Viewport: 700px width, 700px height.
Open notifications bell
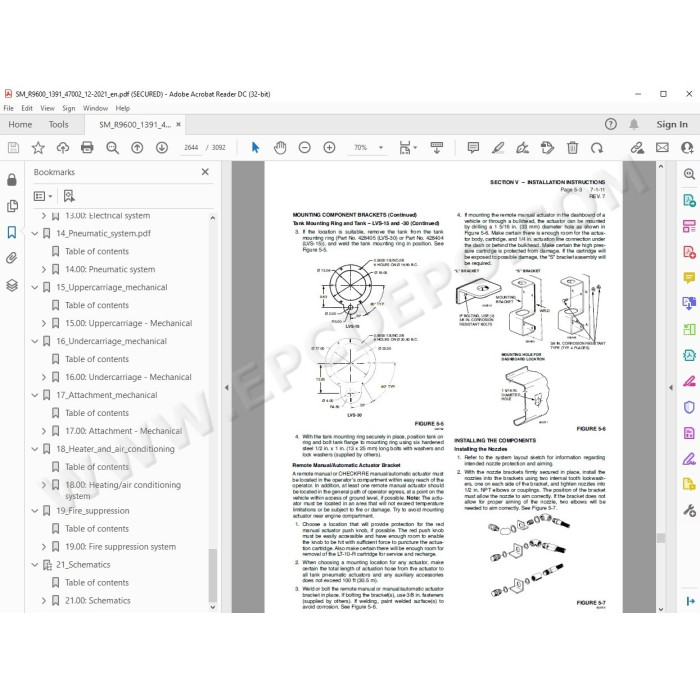(x=633, y=124)
